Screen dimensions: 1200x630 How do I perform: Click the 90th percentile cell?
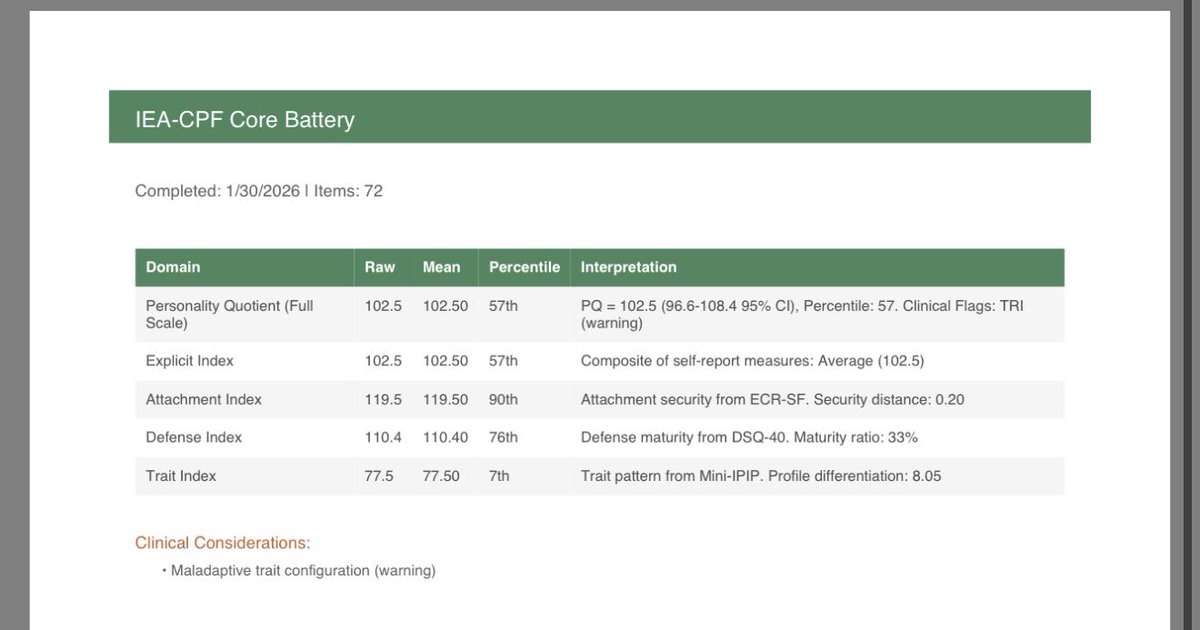coord(503,399)
